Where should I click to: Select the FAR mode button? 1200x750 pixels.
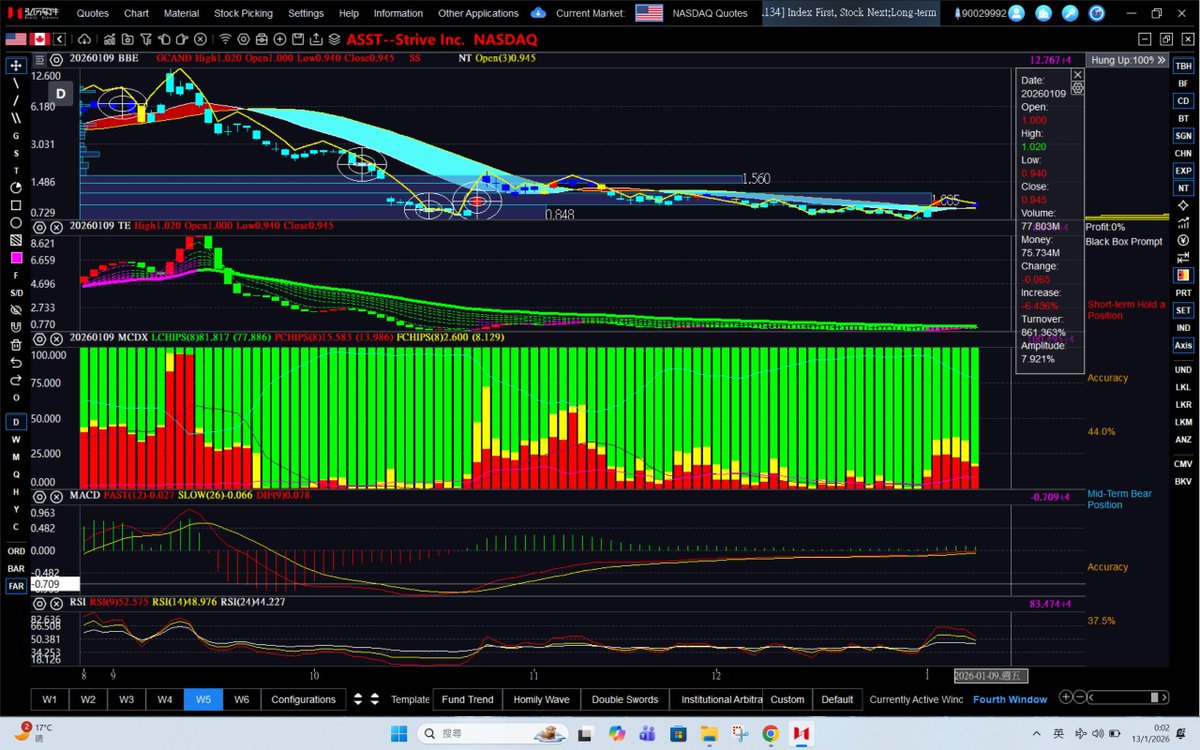tap(16, 586)
